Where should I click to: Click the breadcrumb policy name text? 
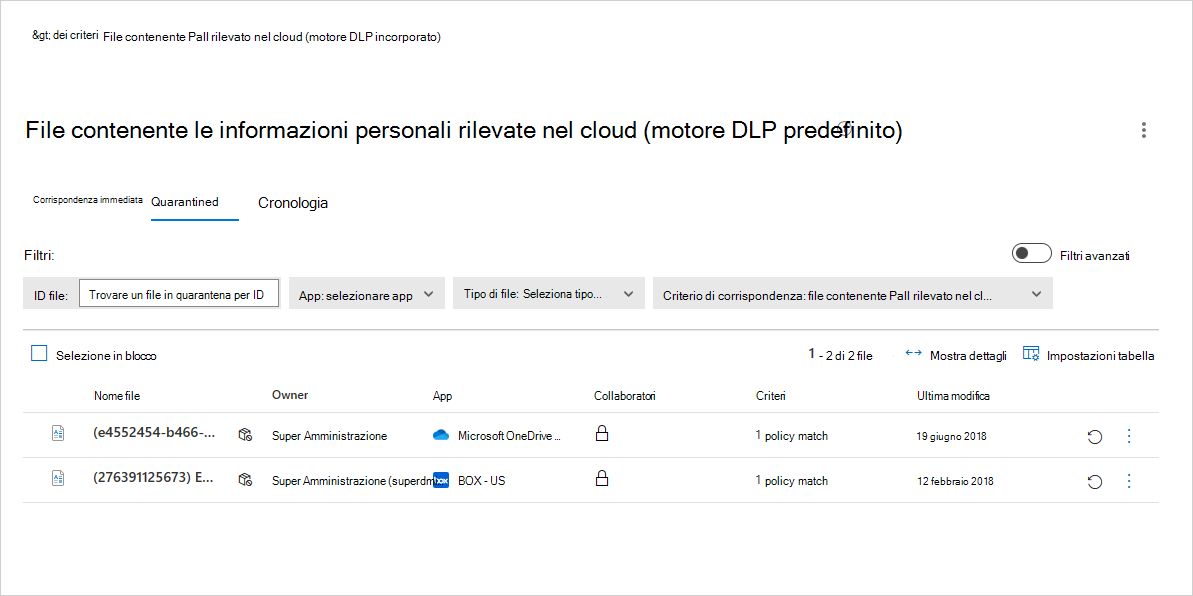click(x=272, y=37)
